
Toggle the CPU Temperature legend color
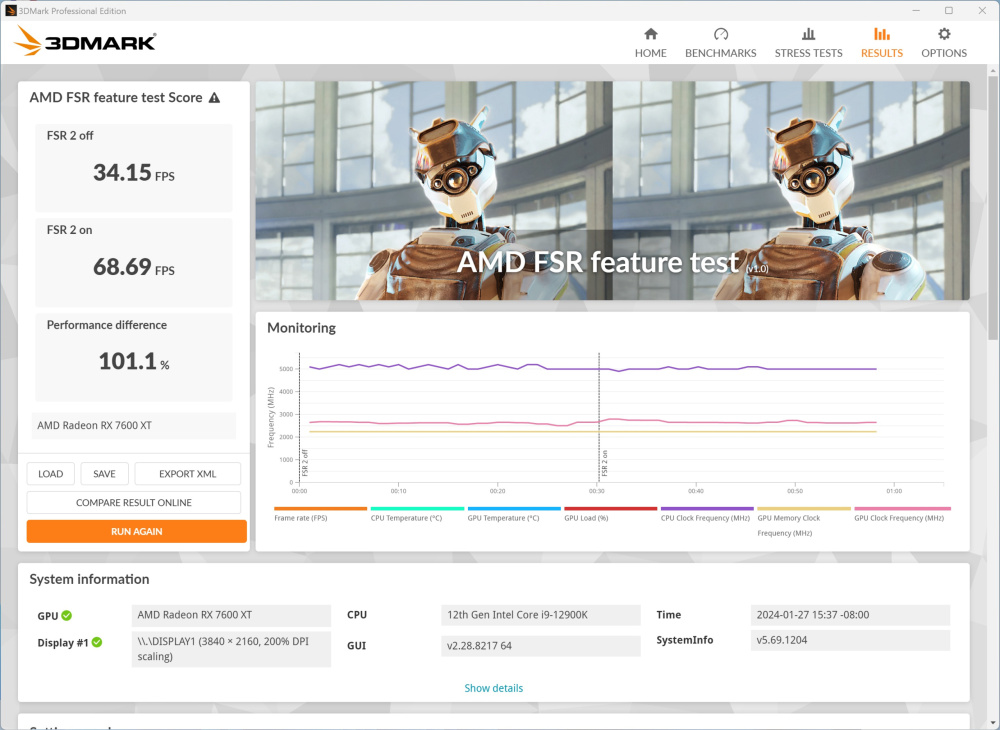tap(417, 508)
